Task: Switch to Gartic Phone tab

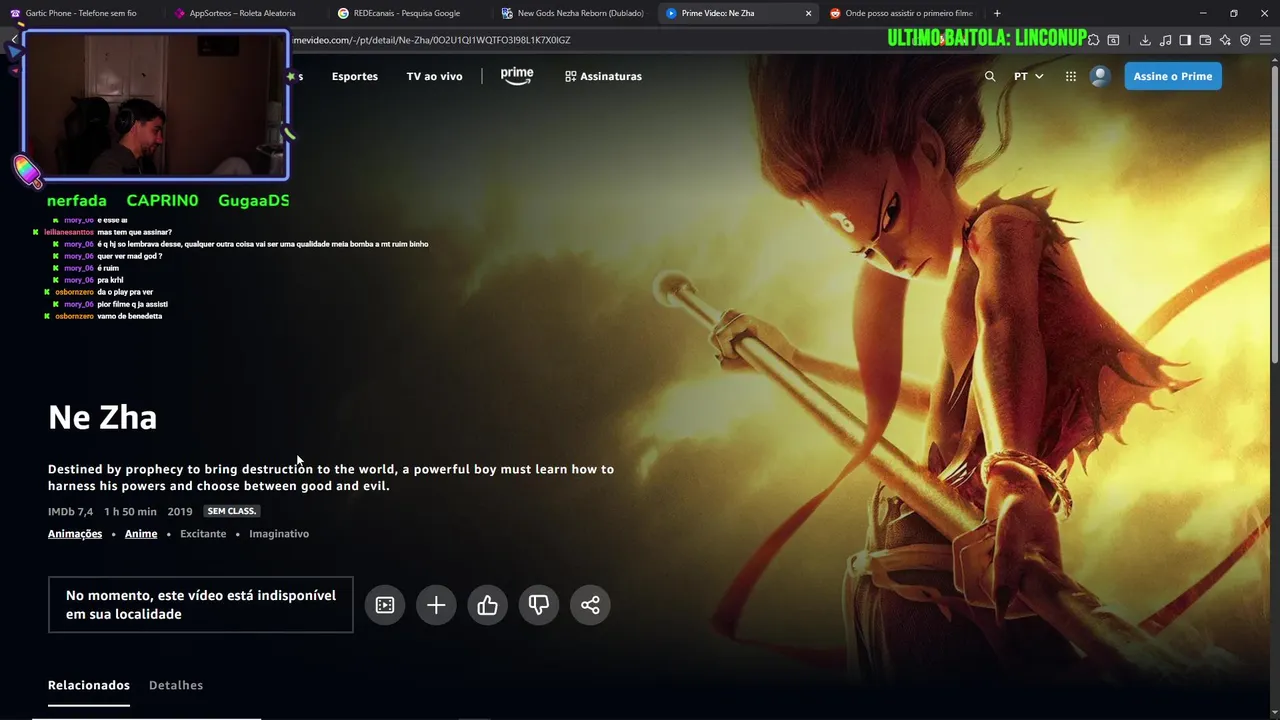Action: pos(81,13)
